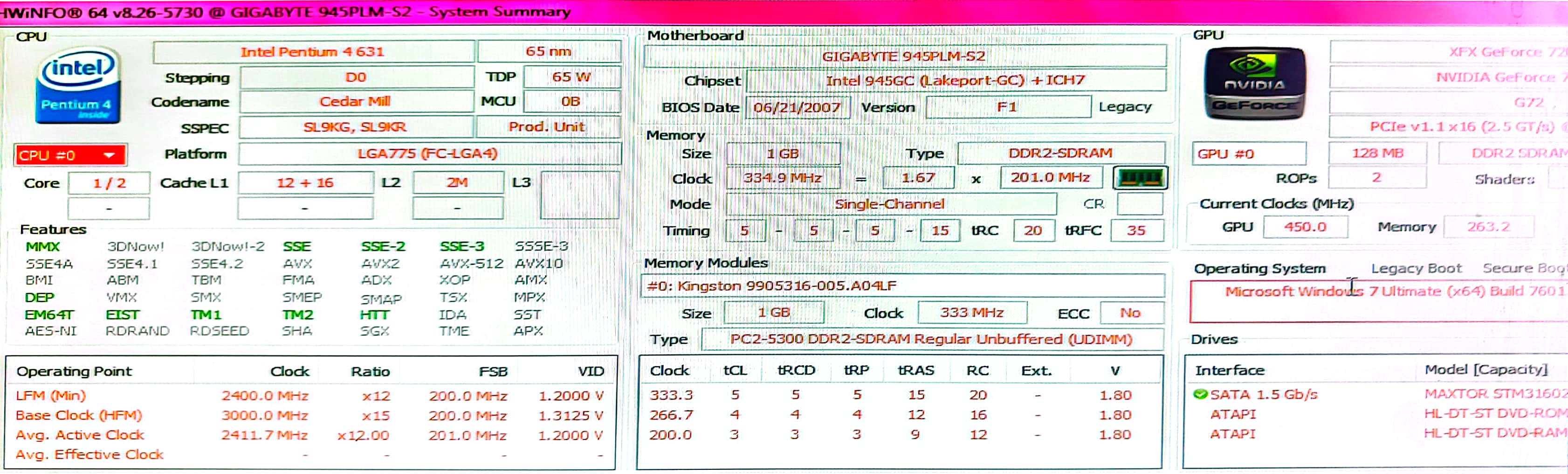Click the PC2-5300 DDR2-SDRAM module type field

tap(933, 340)
